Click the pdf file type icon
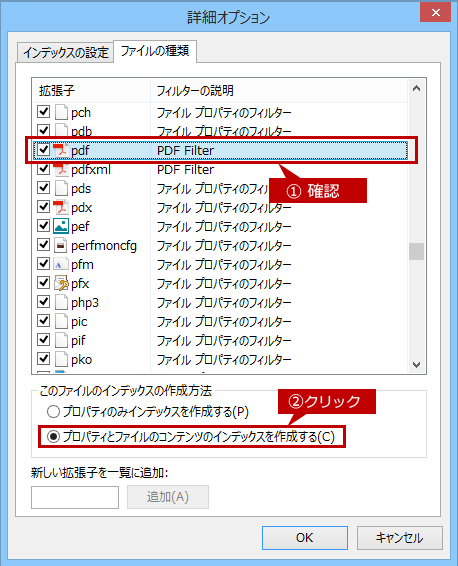 (x=61, y=150)
